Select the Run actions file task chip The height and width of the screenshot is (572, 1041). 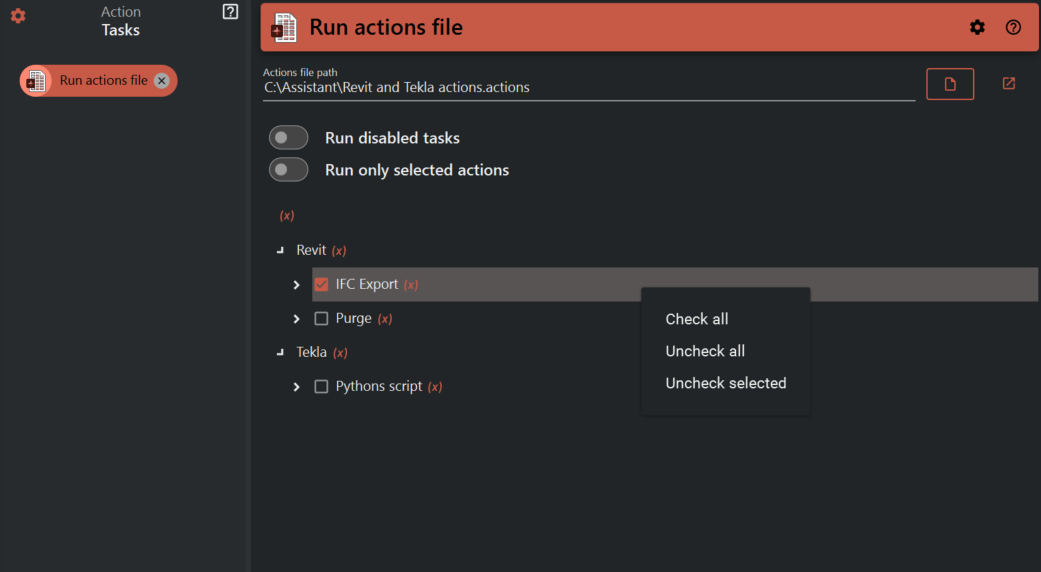click(98, 80)
